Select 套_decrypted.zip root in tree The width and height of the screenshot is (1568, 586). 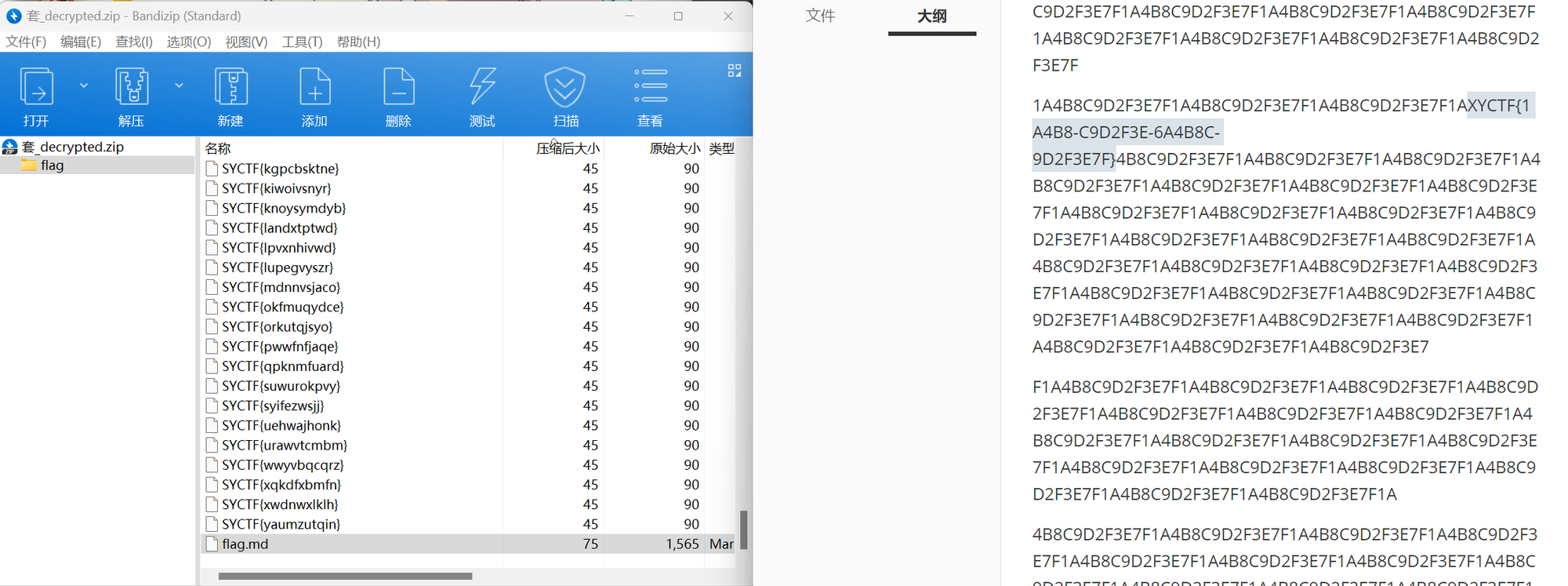click(72, 147)
